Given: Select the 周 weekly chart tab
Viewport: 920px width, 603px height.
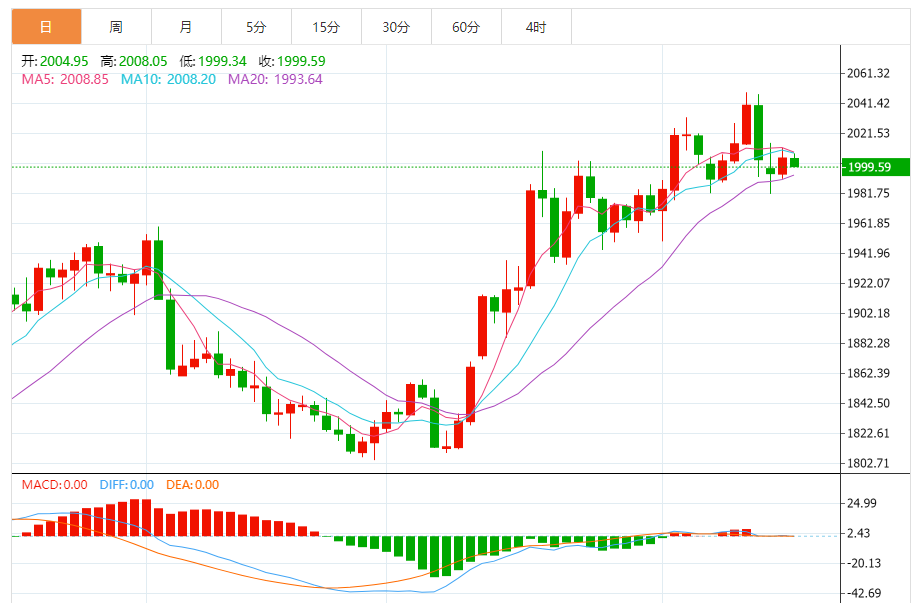Looking at the screenshot, I should [116, 27].
